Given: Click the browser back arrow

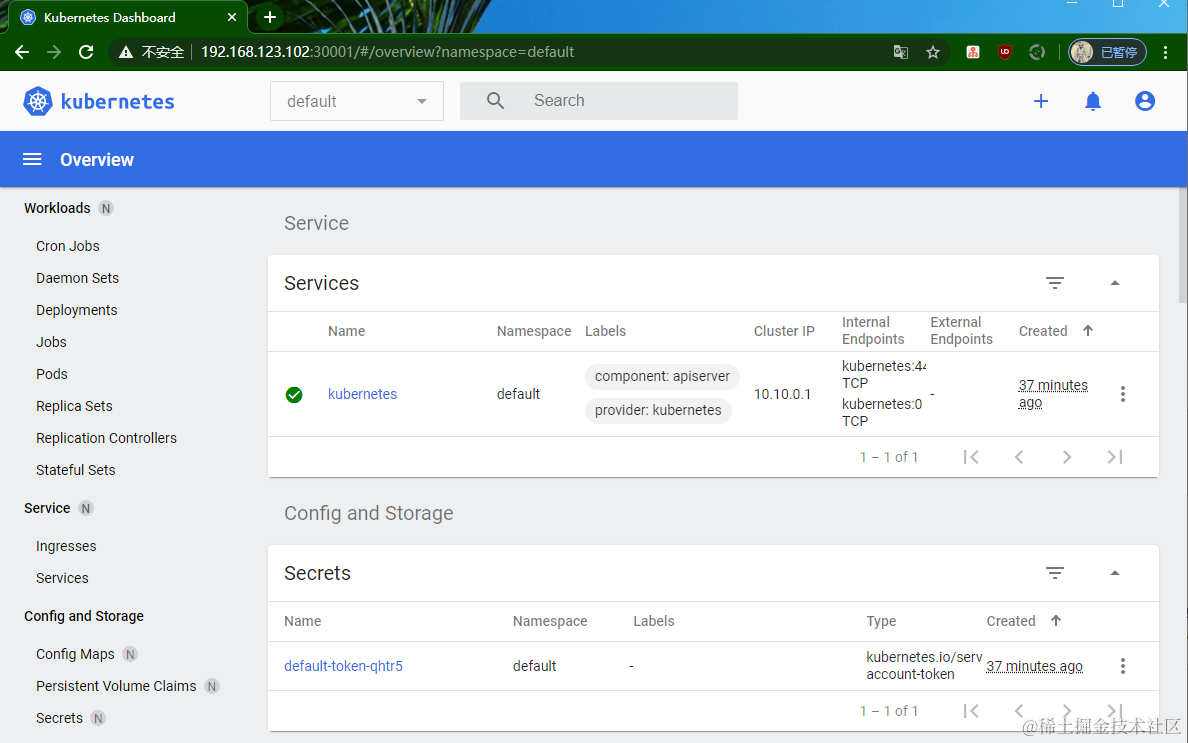Looking at the screenshot, I should click(22, 52).
